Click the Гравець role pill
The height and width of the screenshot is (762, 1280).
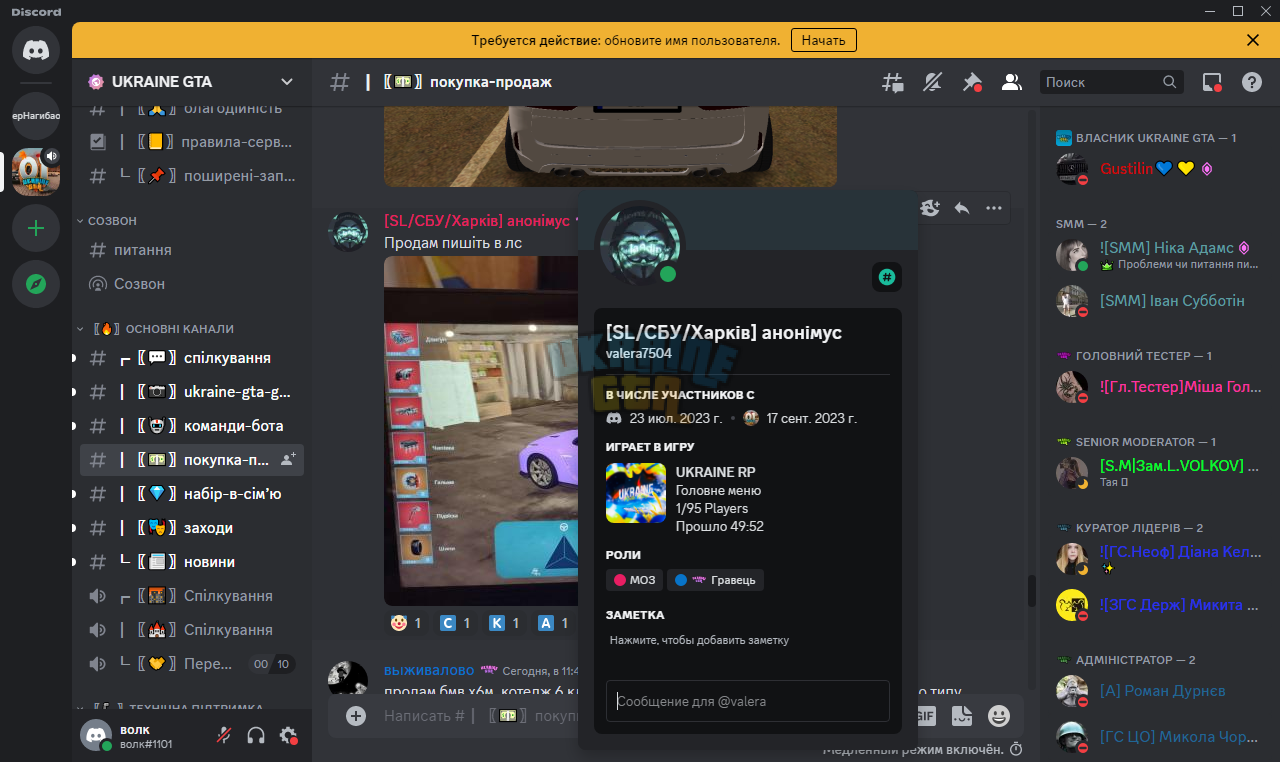pyautogui.click(x=716, y=579)
